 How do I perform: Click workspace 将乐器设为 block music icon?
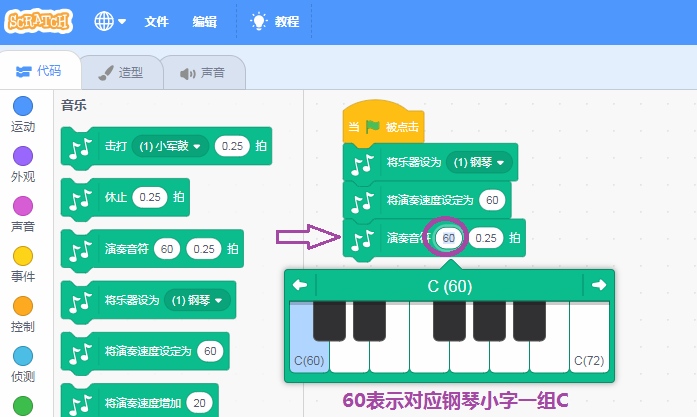coord(362,165)
